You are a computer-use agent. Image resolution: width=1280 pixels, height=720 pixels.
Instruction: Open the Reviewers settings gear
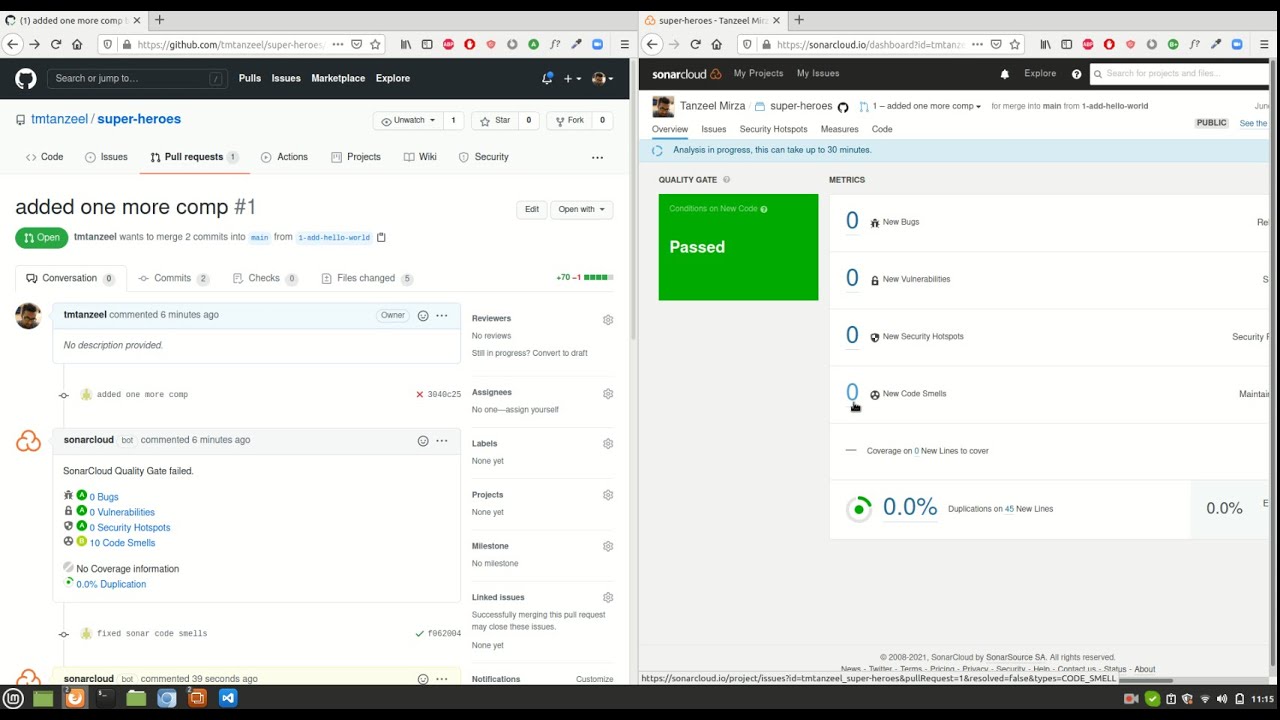click(607, 319)
